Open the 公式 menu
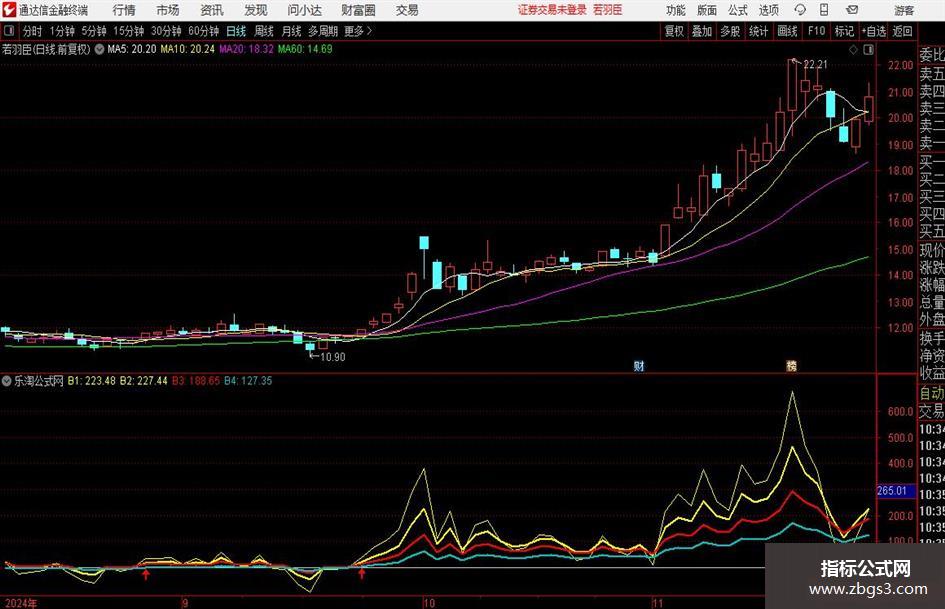Screen dimensions: 945x609 pos(738,10)
